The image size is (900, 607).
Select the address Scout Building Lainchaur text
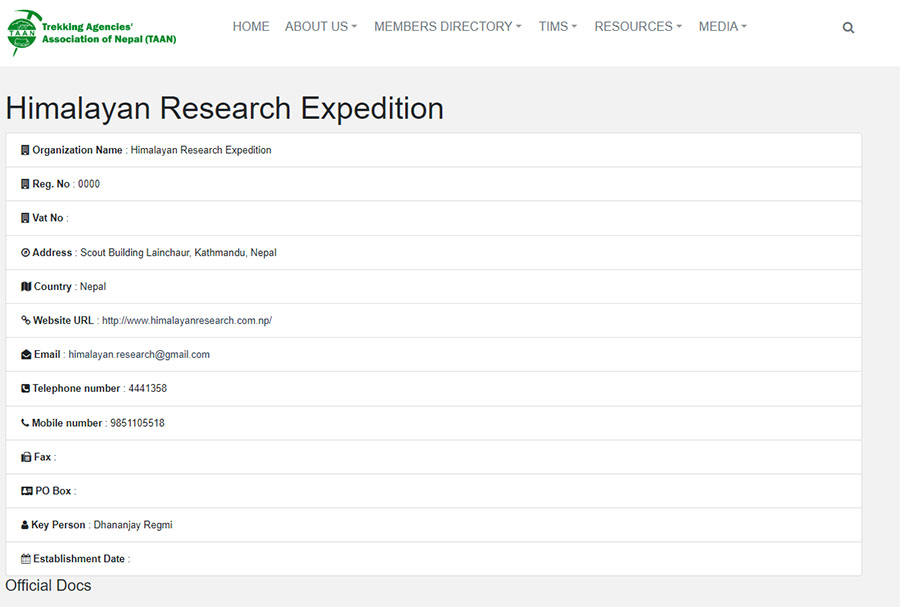click(x=179, y=252)
